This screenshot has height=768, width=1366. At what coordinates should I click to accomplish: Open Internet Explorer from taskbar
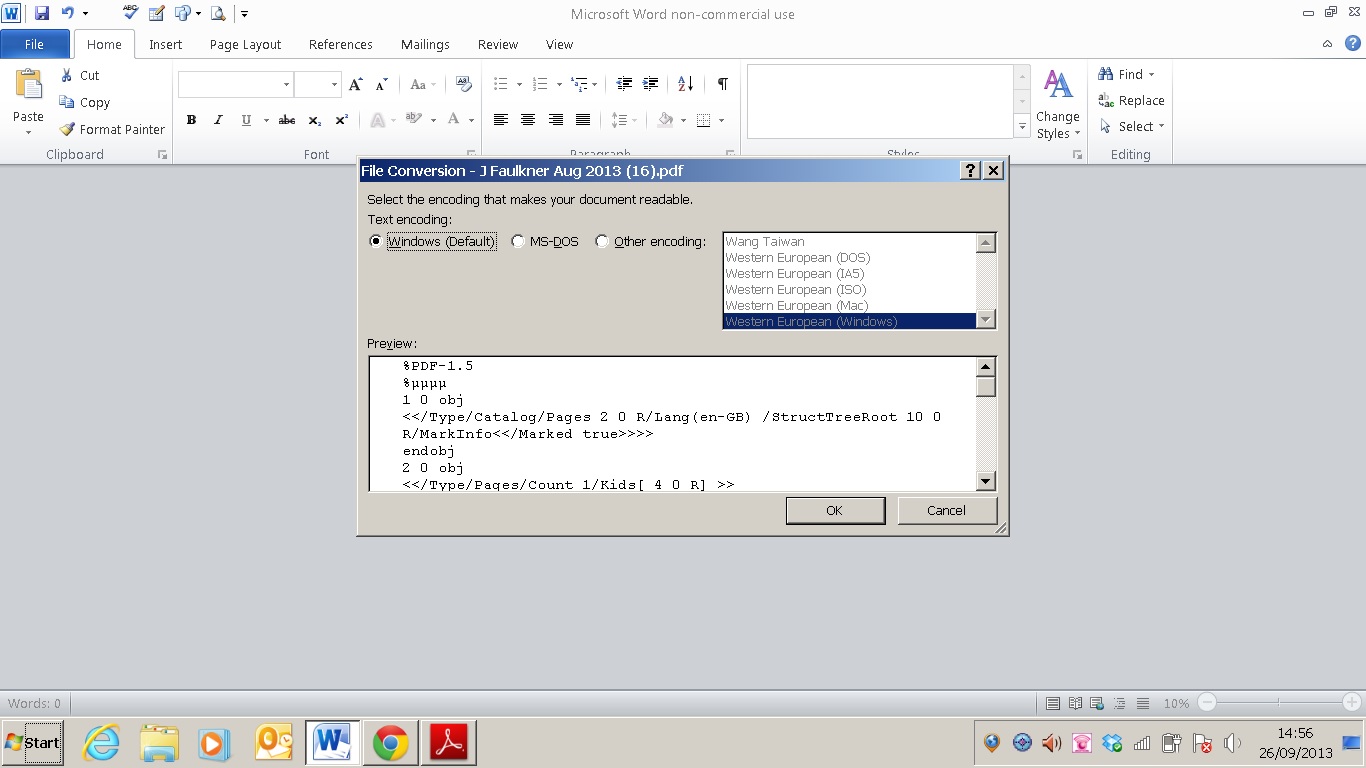[x=101, y=743]
